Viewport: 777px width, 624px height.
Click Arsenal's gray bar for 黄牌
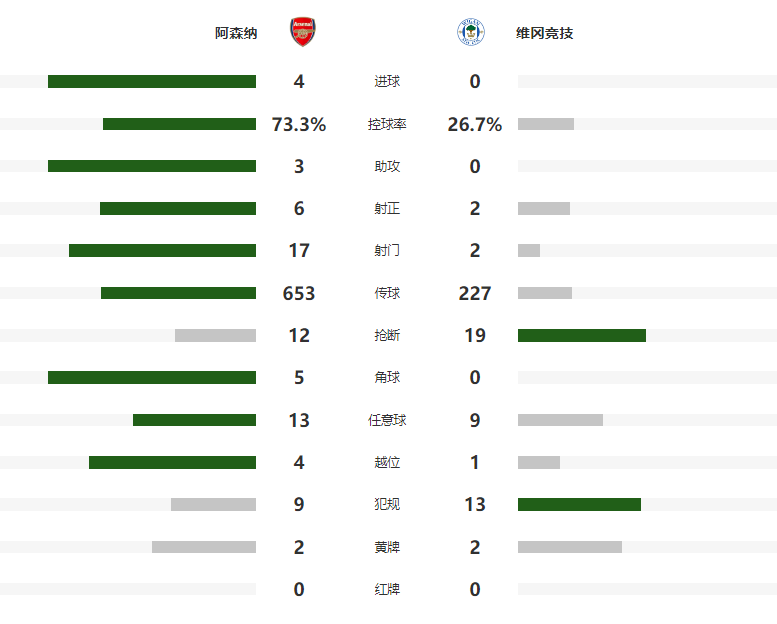tap(204, 547)
